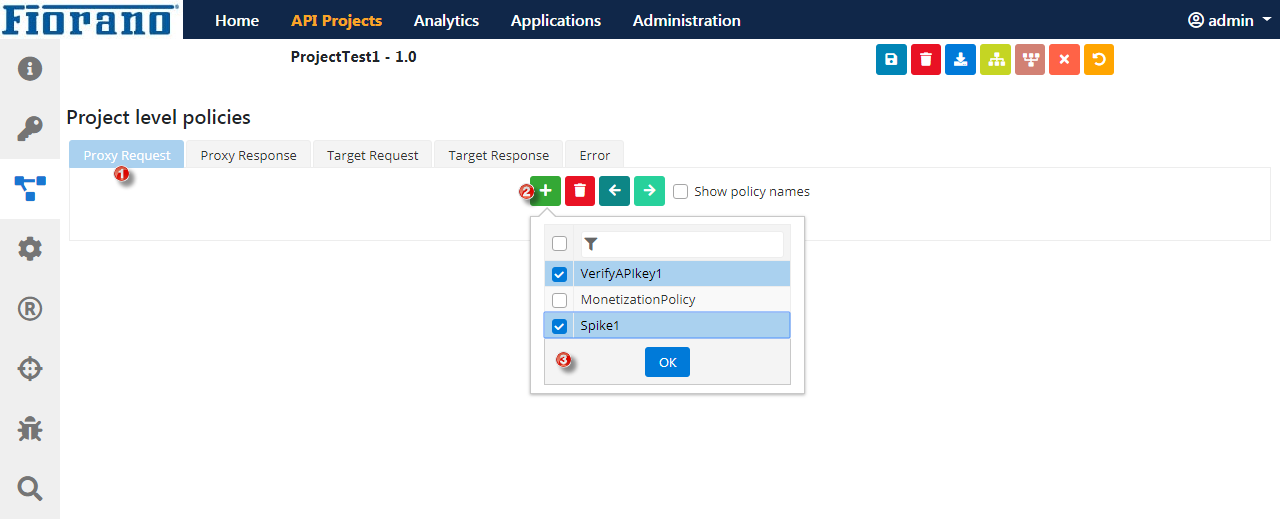Screen dimensions: 1280x519
Task: Toggle Show policy names checkbox
Action: pos(681,192)
